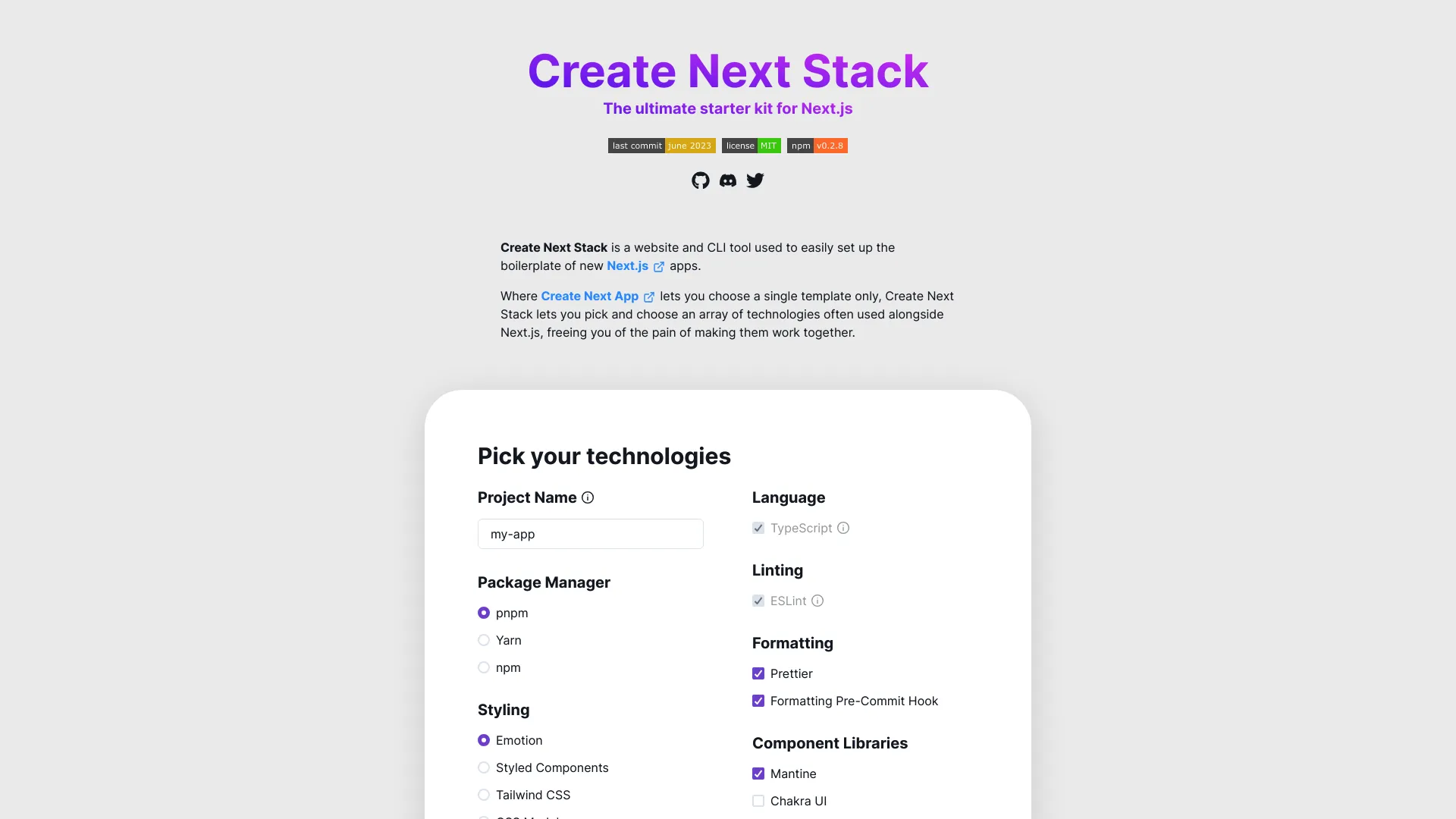Toggle the Chakra UI checkbox

point(758,801)
